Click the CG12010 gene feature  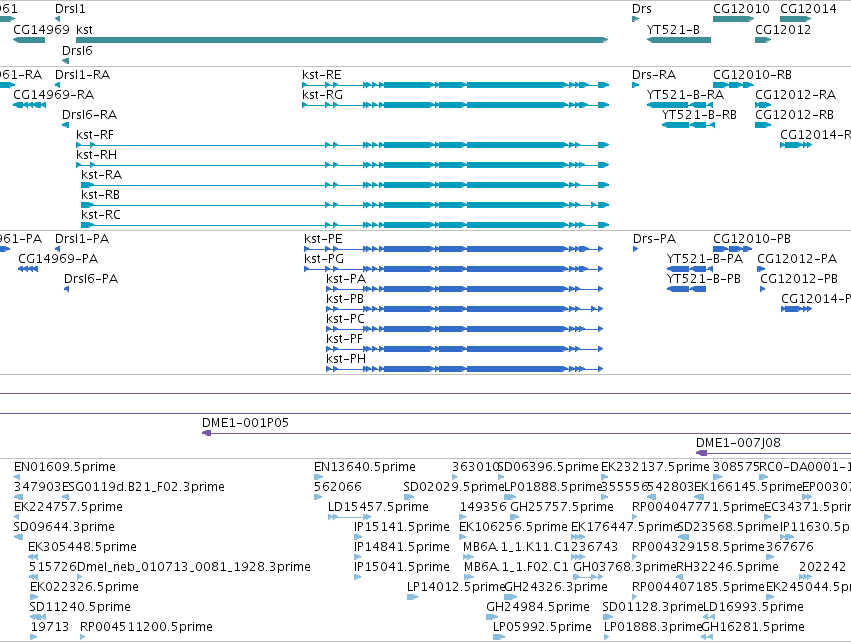733,19
